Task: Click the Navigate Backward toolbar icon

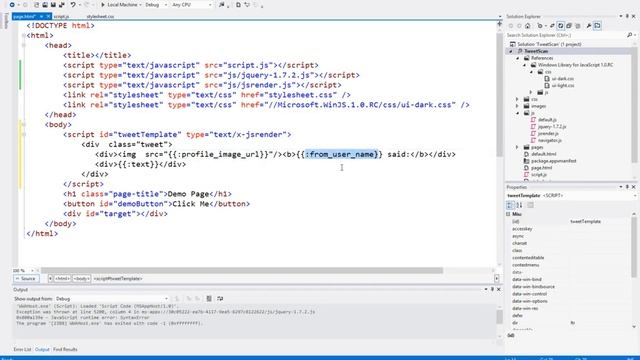Action: click(x=12, y=5)
